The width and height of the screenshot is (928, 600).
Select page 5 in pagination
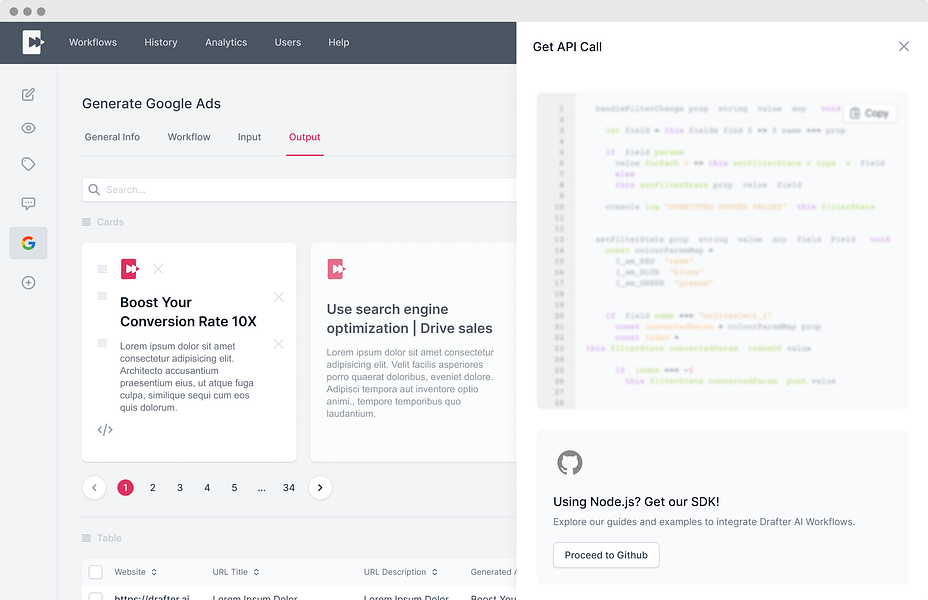click(234, 488)
